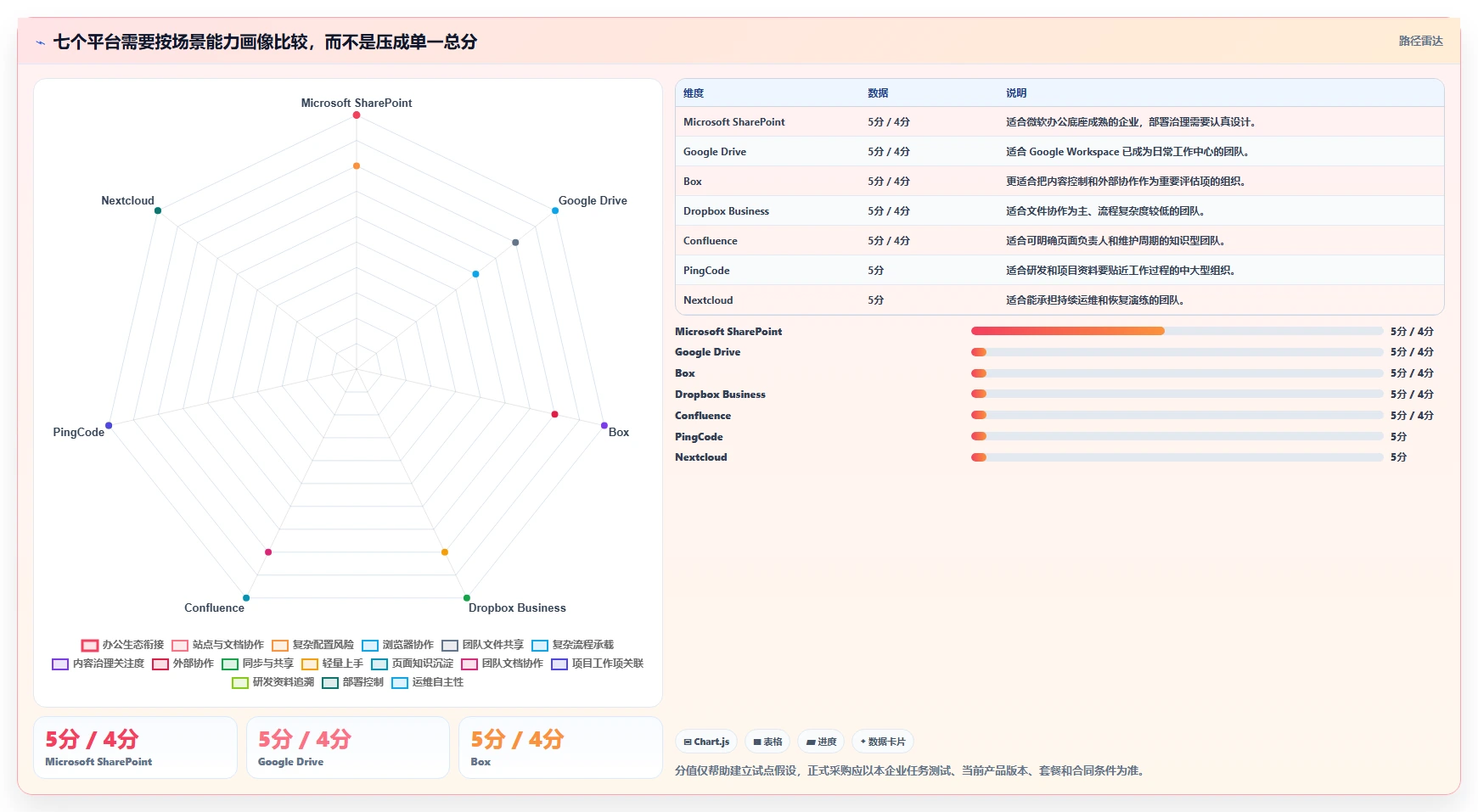Click the Microsoft SharePoint progress bar
This screenshot has width=1478, height=812.
coord(1177,331)
